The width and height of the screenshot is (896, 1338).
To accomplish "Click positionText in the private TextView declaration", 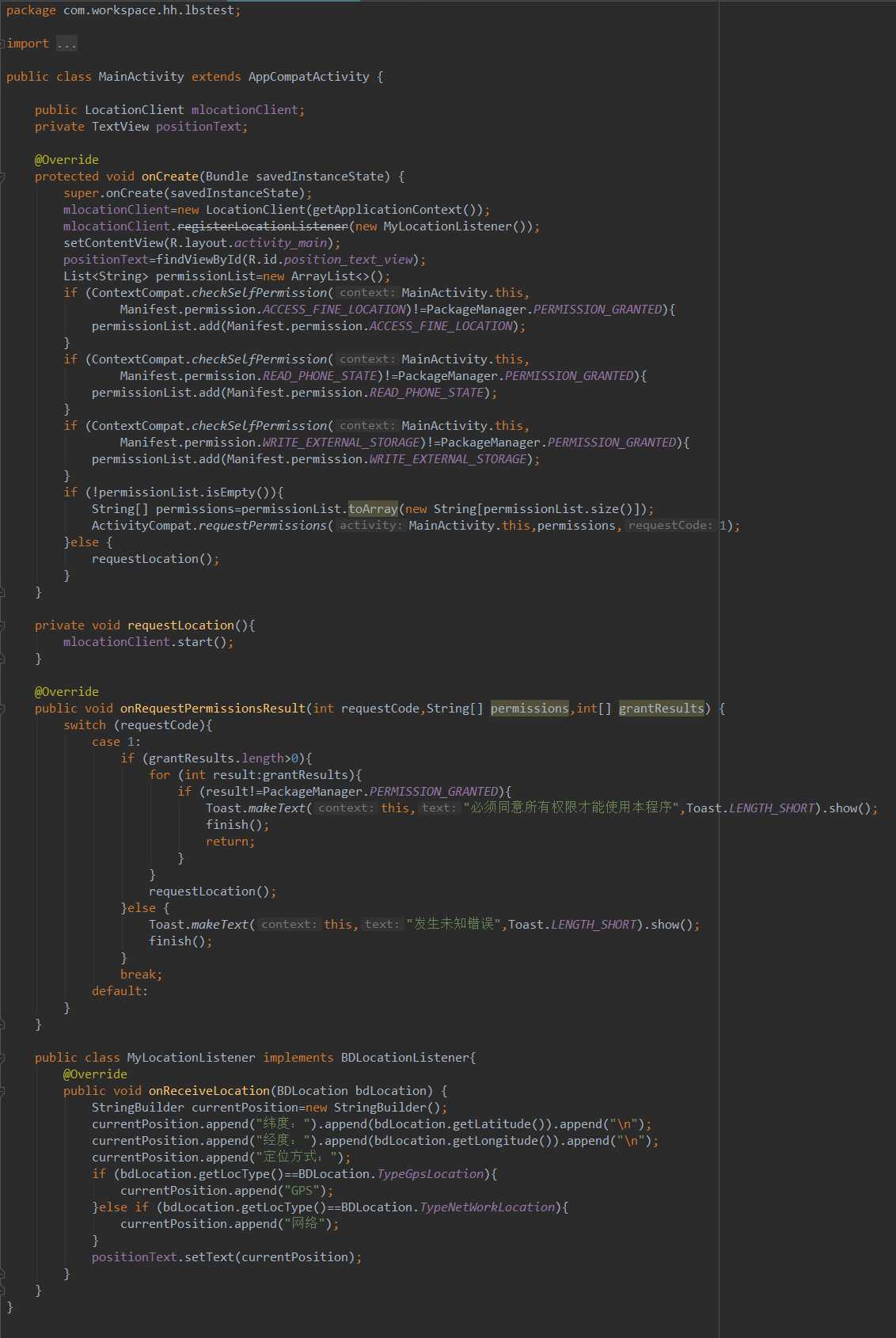I will 198,127.
